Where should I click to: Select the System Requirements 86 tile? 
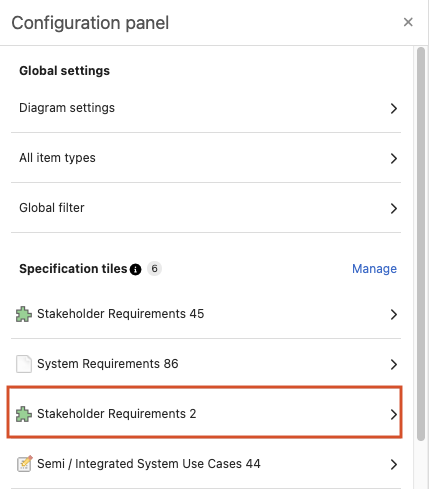pyautogui.click(x=206, y=364)
